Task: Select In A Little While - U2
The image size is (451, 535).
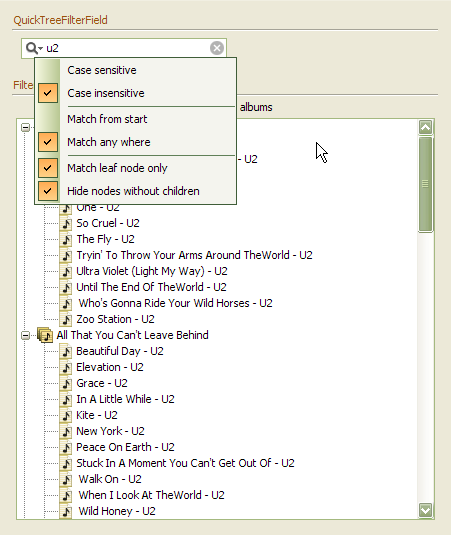Action: [x=125, y=399]
